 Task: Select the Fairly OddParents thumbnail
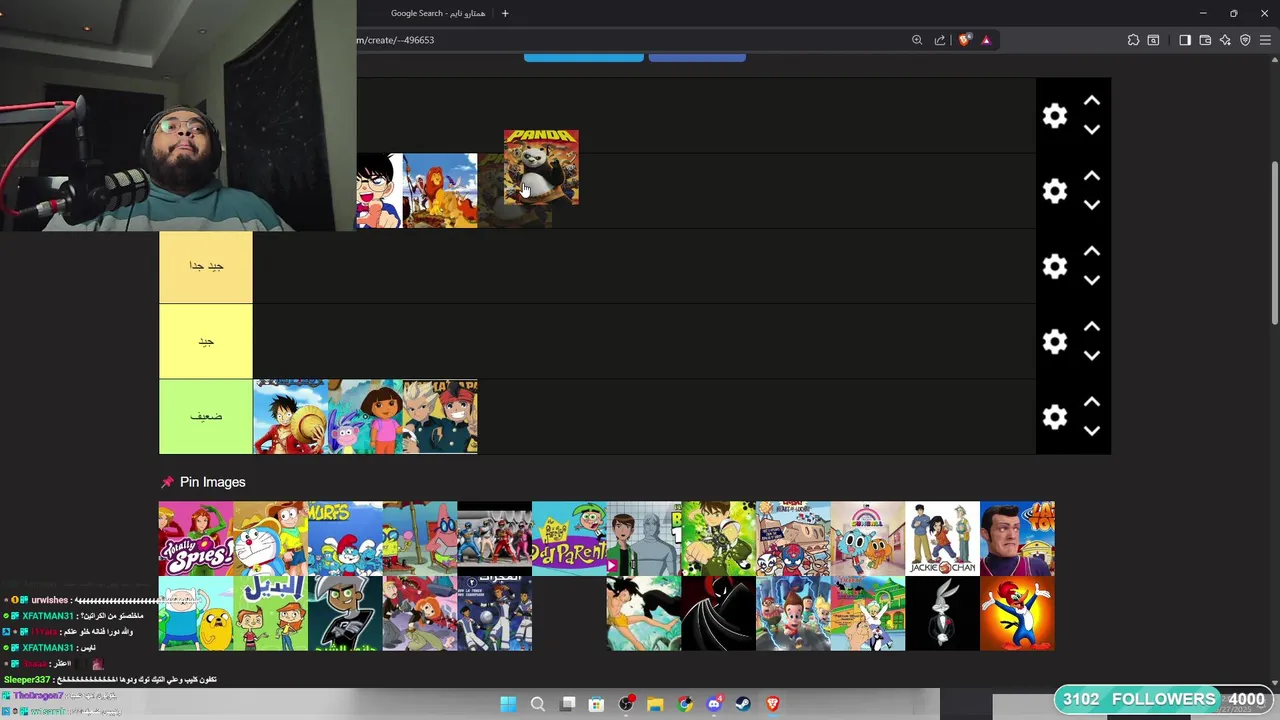click(569, 539)
